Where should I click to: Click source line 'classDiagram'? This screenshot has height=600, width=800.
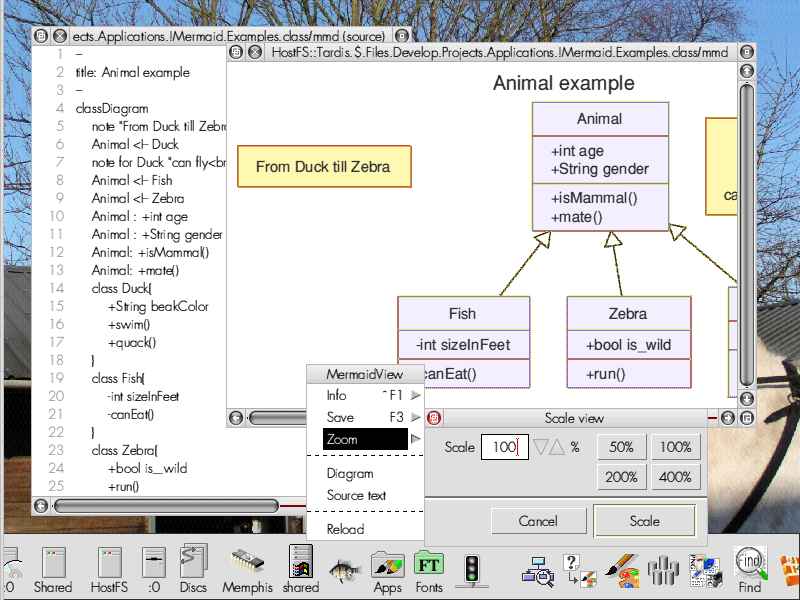[112, 109]
